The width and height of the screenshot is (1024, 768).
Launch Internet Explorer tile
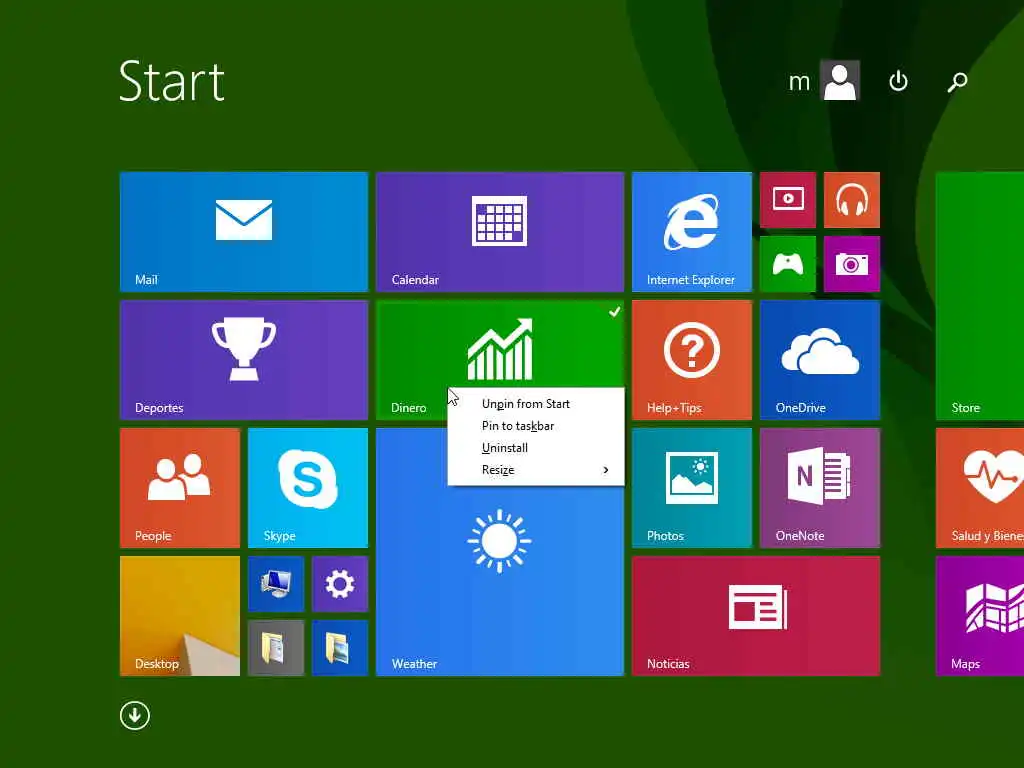click(692, 231)
